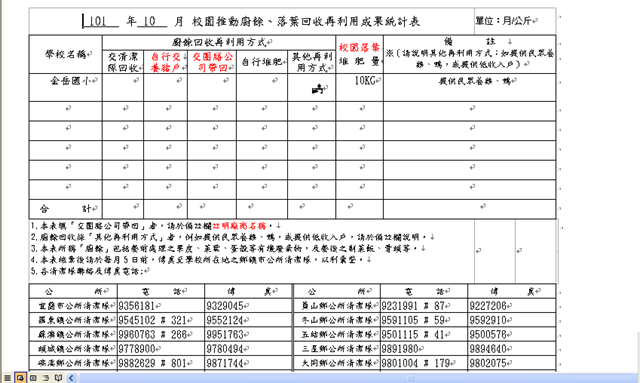Switch to Outline view
Viewport: 640px width, 383px height.
[46, 378]
